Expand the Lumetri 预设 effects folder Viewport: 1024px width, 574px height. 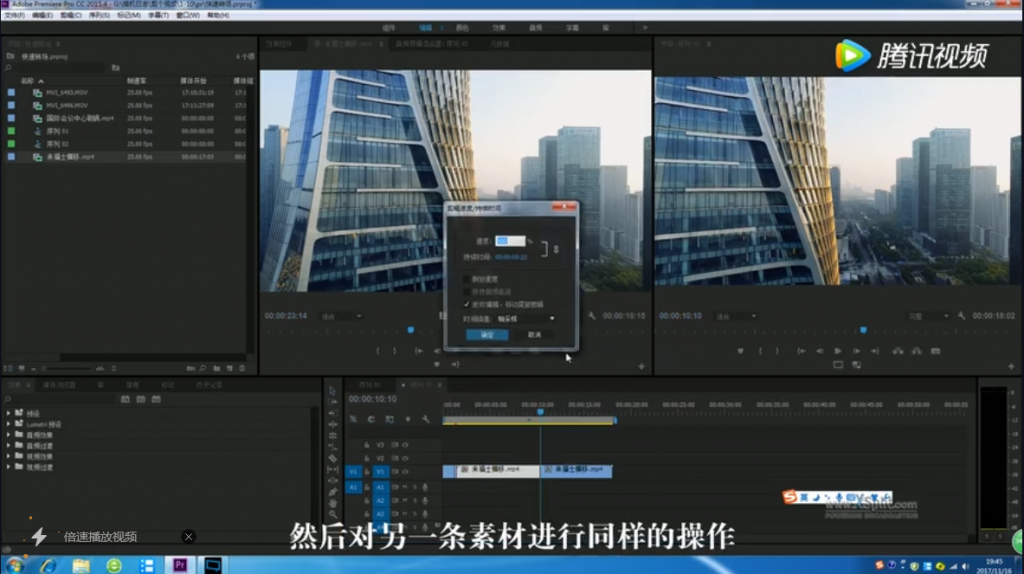tap(9, 423)
